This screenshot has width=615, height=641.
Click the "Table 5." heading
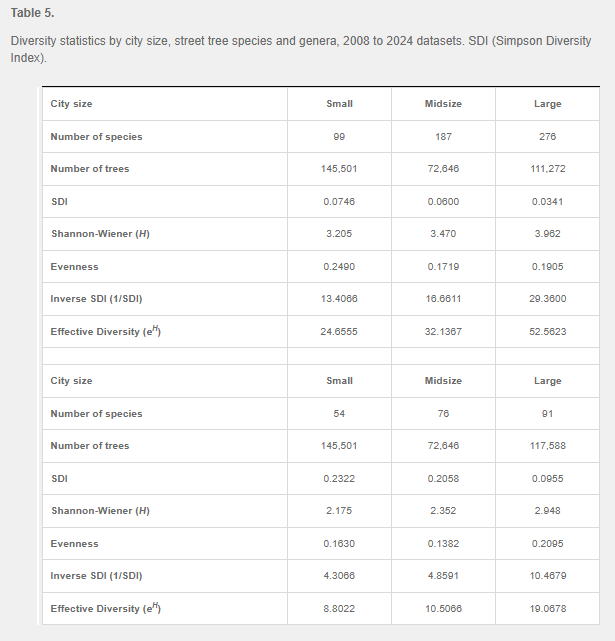[x=33, y=13]
